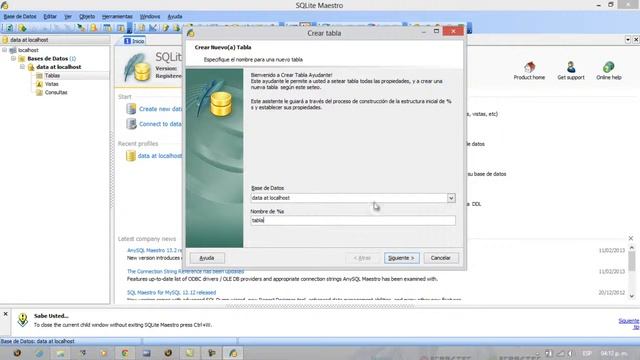
Task: Open the AnySQL Maestro 13.2 news link
Action: (155, 250)
